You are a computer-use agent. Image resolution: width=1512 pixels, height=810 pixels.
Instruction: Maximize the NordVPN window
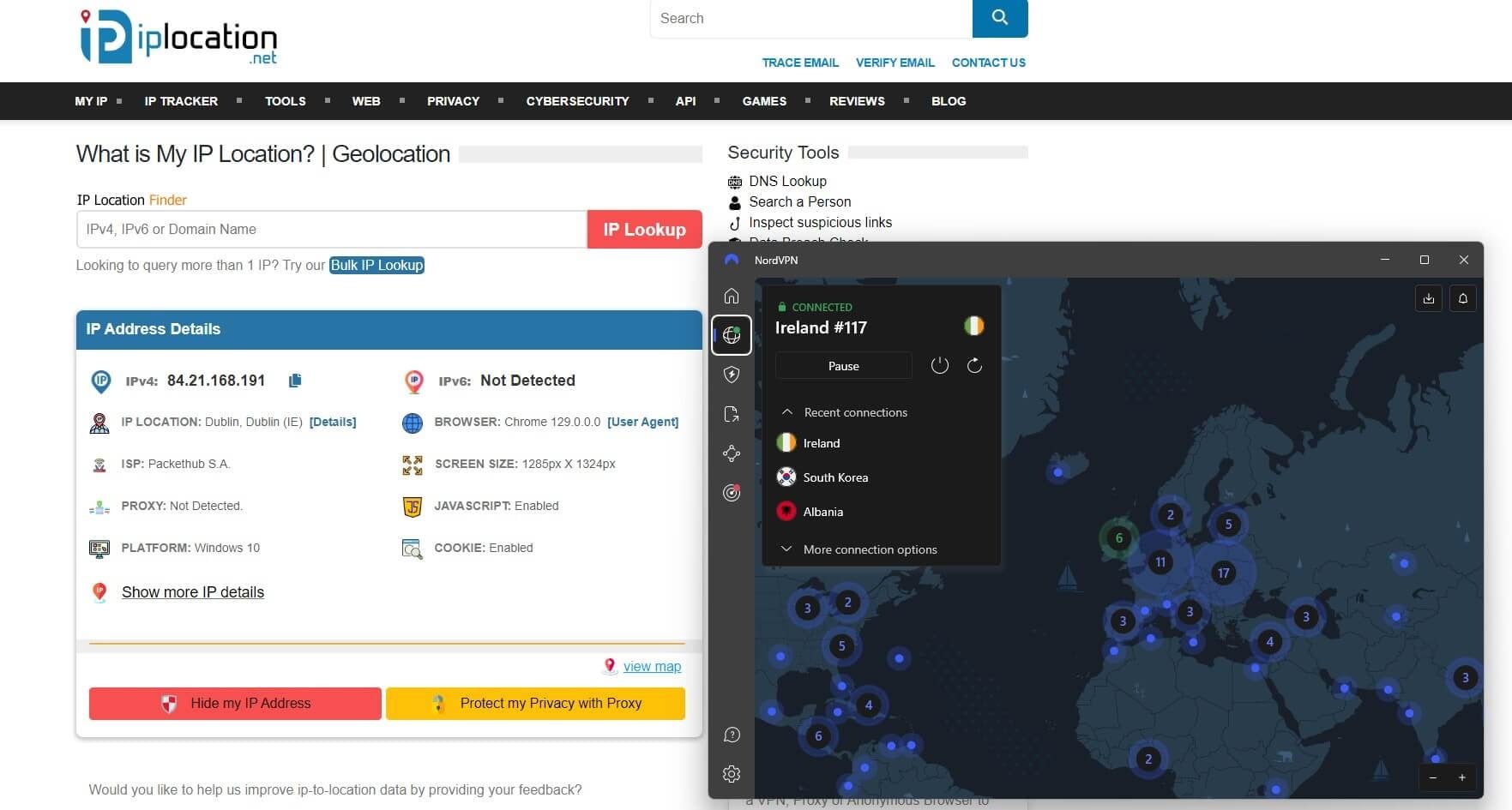coord(1425,260)
